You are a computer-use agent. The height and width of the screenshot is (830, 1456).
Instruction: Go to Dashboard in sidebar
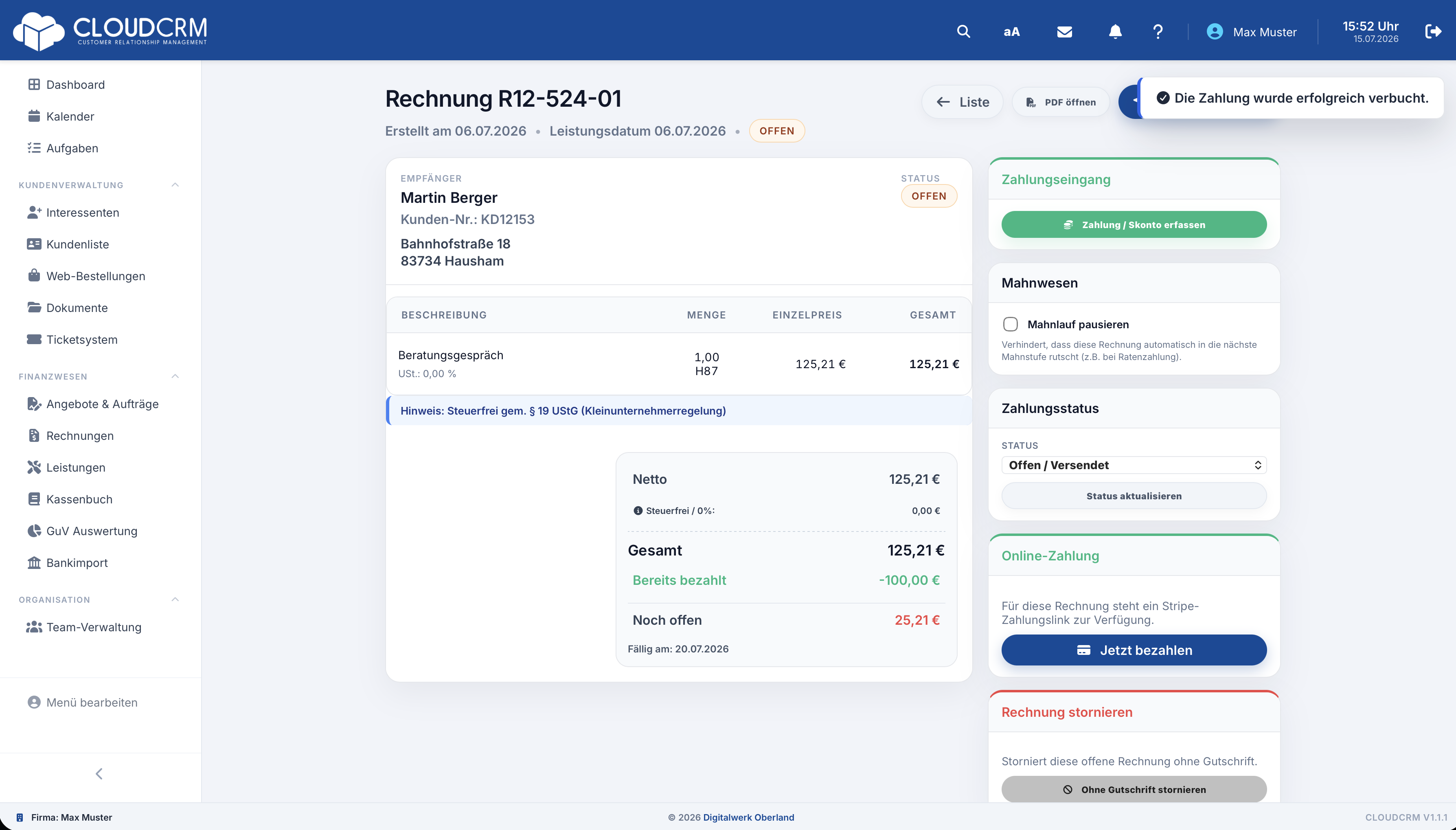point(75,84)
